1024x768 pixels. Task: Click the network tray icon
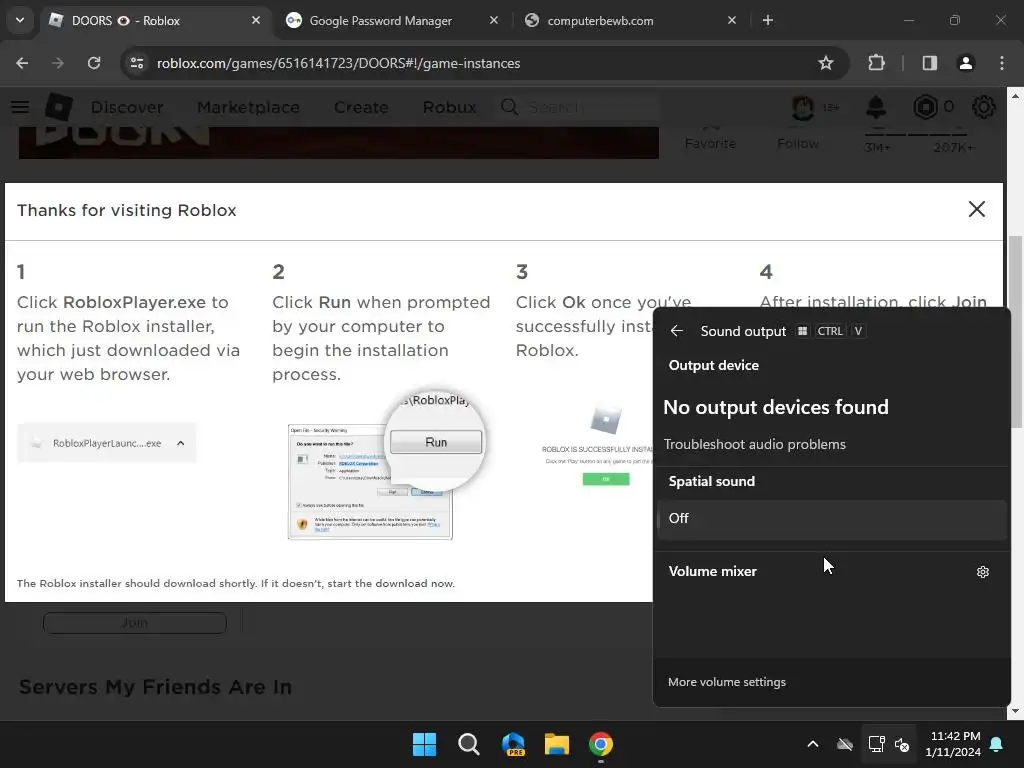pyautogui.click(x=876, y=744)
